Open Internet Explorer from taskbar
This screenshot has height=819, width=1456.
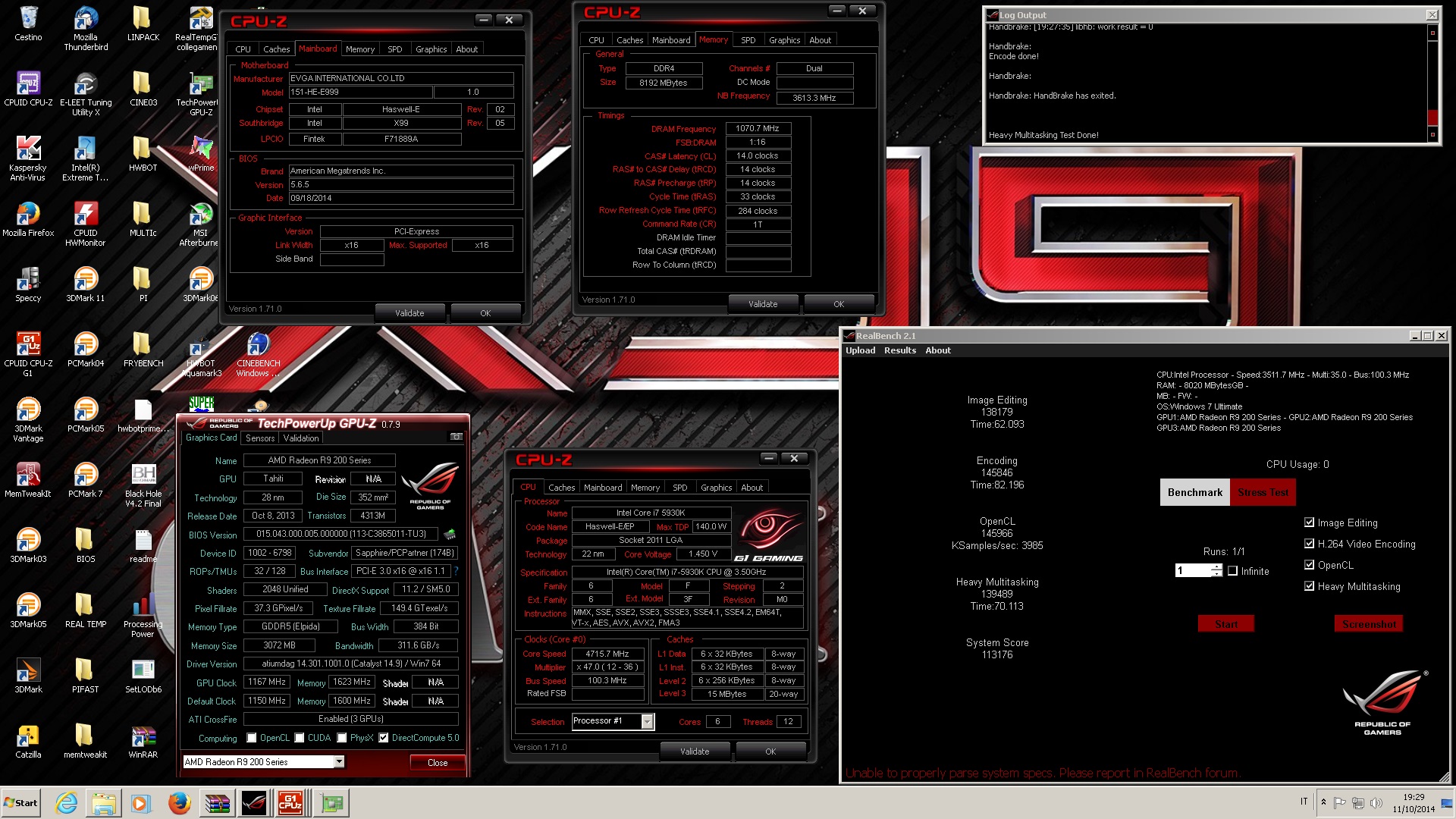66,802
